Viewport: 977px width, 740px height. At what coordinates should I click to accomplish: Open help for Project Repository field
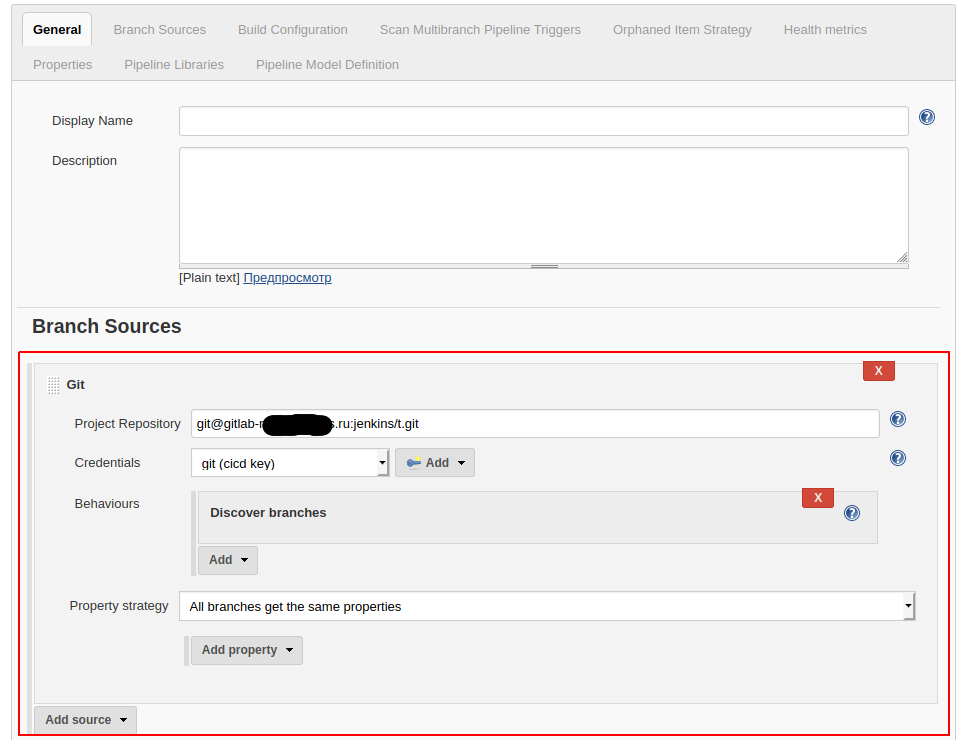coord(897,419)
